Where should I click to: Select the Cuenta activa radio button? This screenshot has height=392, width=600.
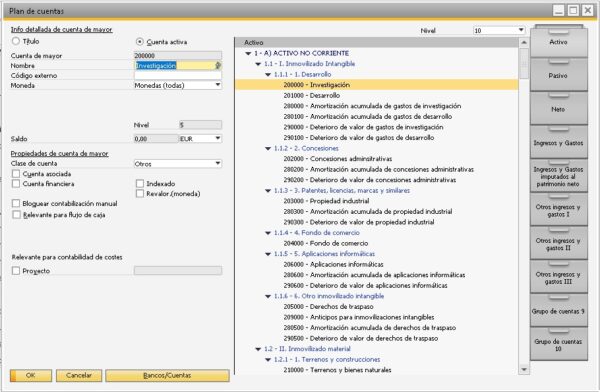coord(140,42)
